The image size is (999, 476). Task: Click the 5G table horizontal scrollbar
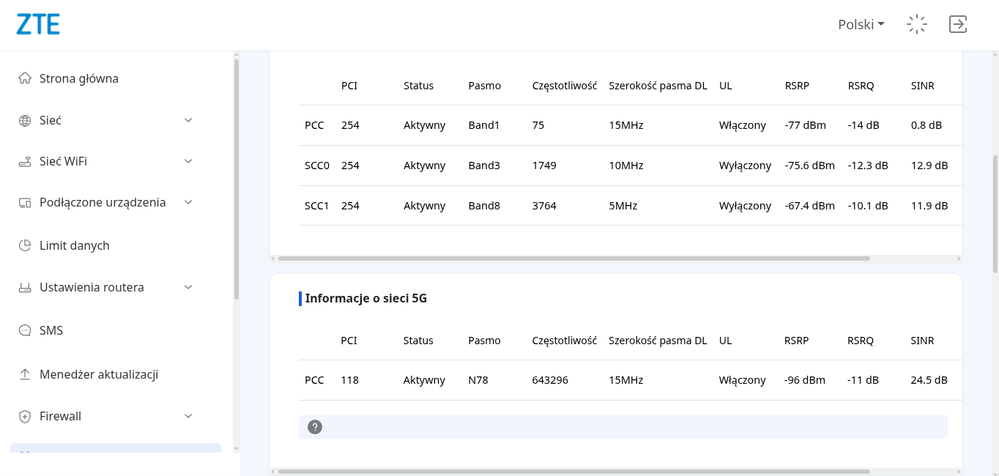573,471
